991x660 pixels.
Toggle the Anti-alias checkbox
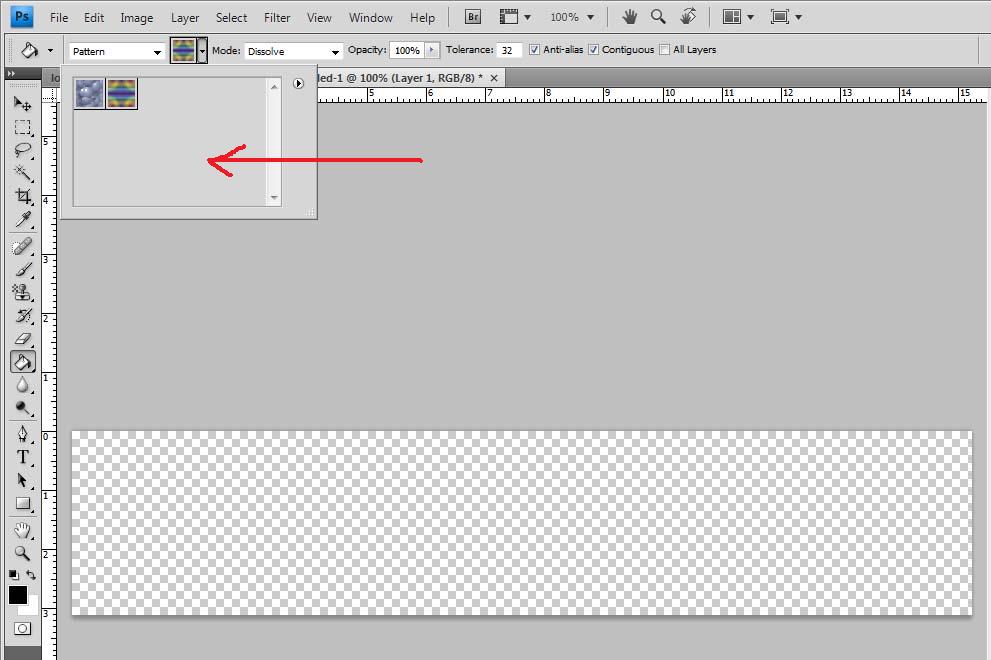click(534, 50)
